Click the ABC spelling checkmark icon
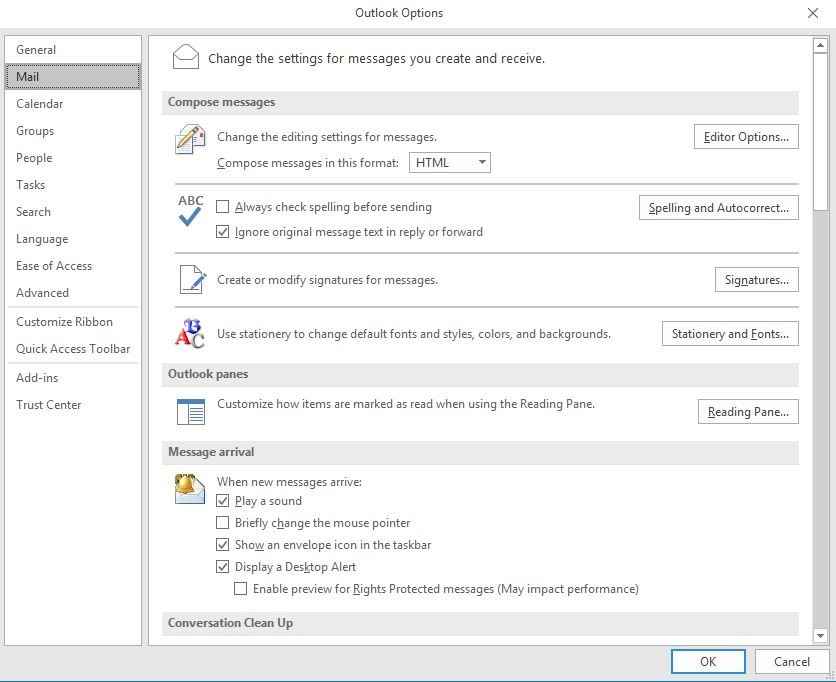836x682 pixels. click(190, 211)
